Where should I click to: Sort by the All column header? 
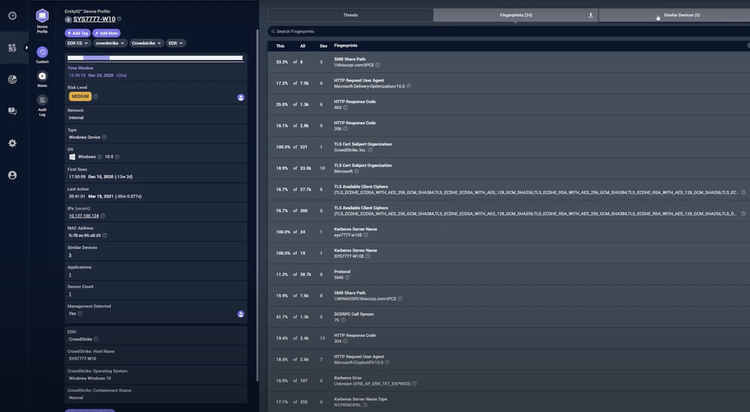[302, 46]
